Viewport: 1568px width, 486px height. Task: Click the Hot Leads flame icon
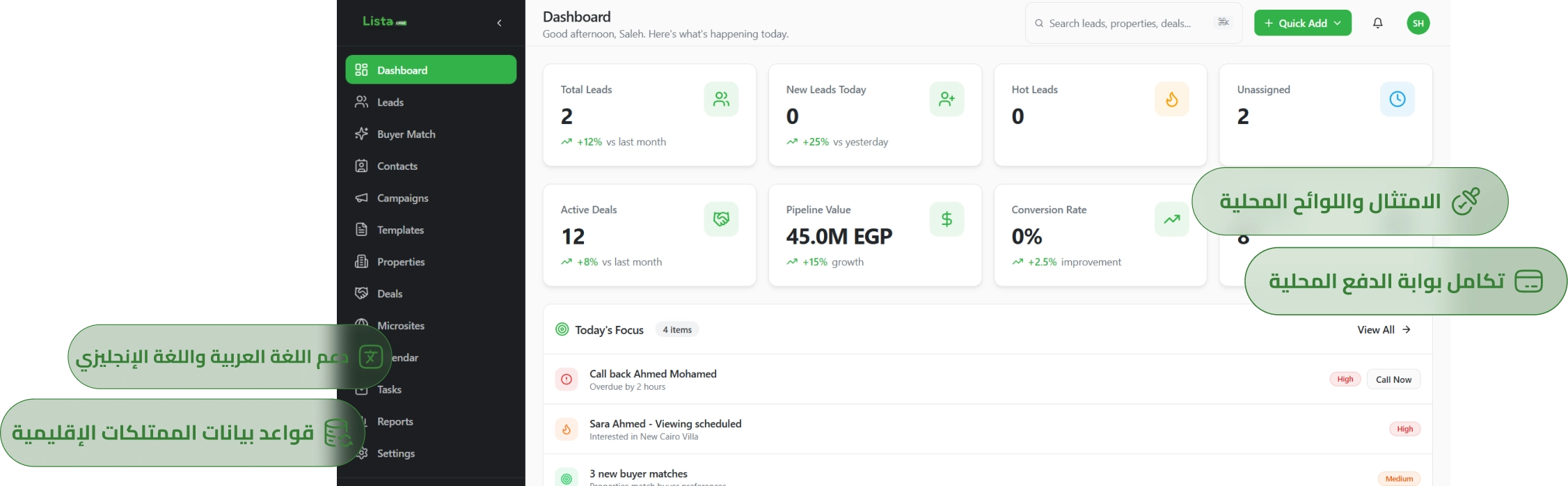coord(1172,100)
